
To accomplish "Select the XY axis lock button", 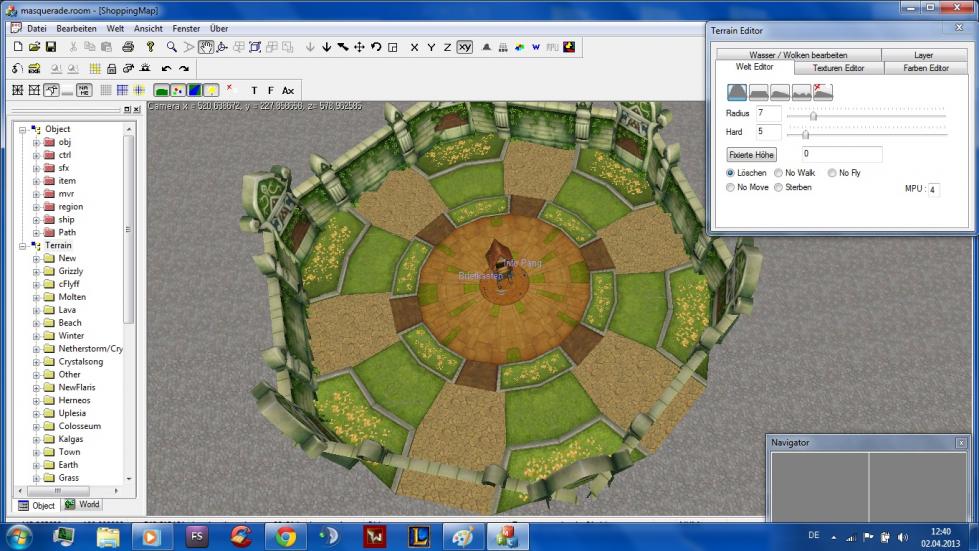I will 465,47.
